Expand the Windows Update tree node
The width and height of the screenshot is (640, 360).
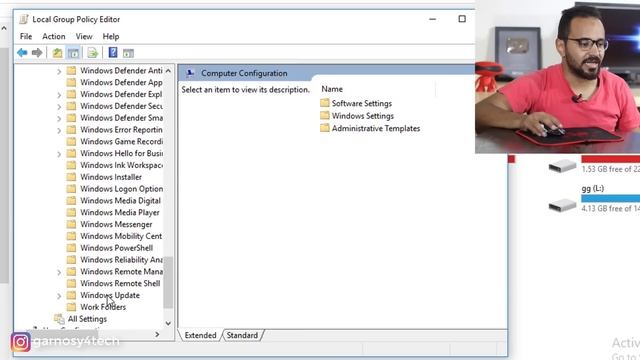click(x=59, y=296)
